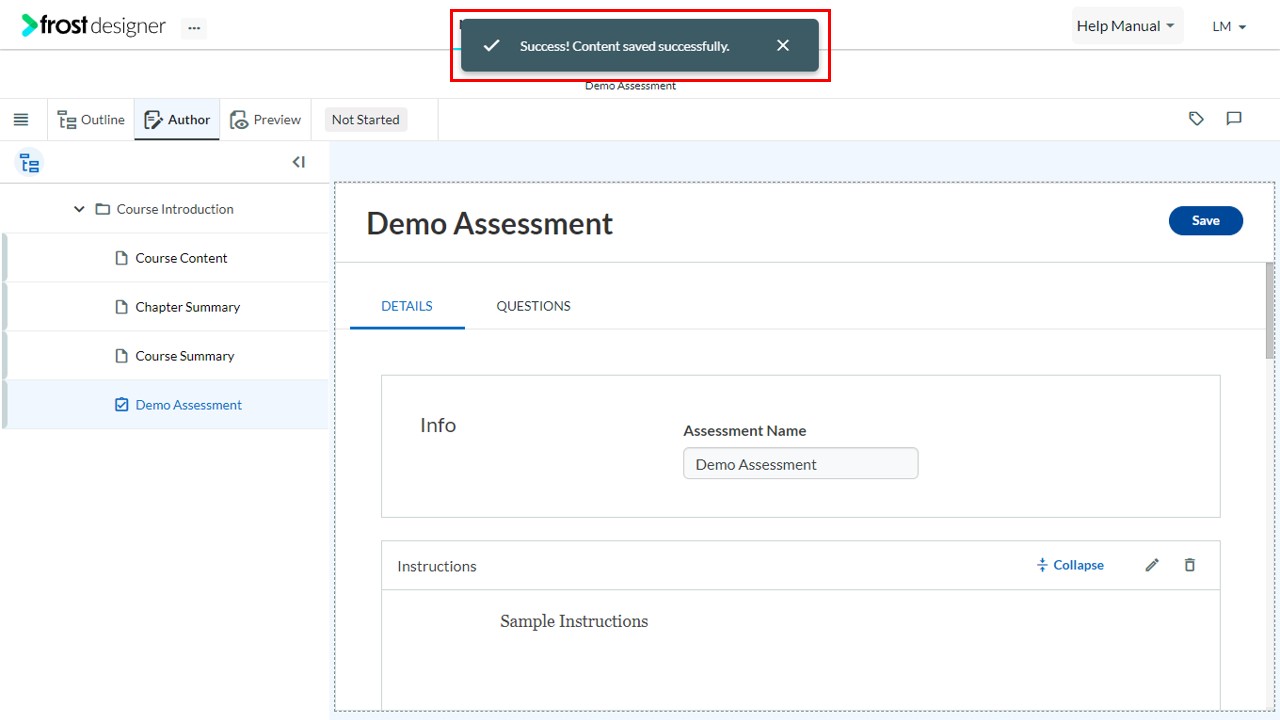Viewport: 1280px width, 720px height.
Task: Open the tags icon in the toolbar
Action: point(1196,118)
